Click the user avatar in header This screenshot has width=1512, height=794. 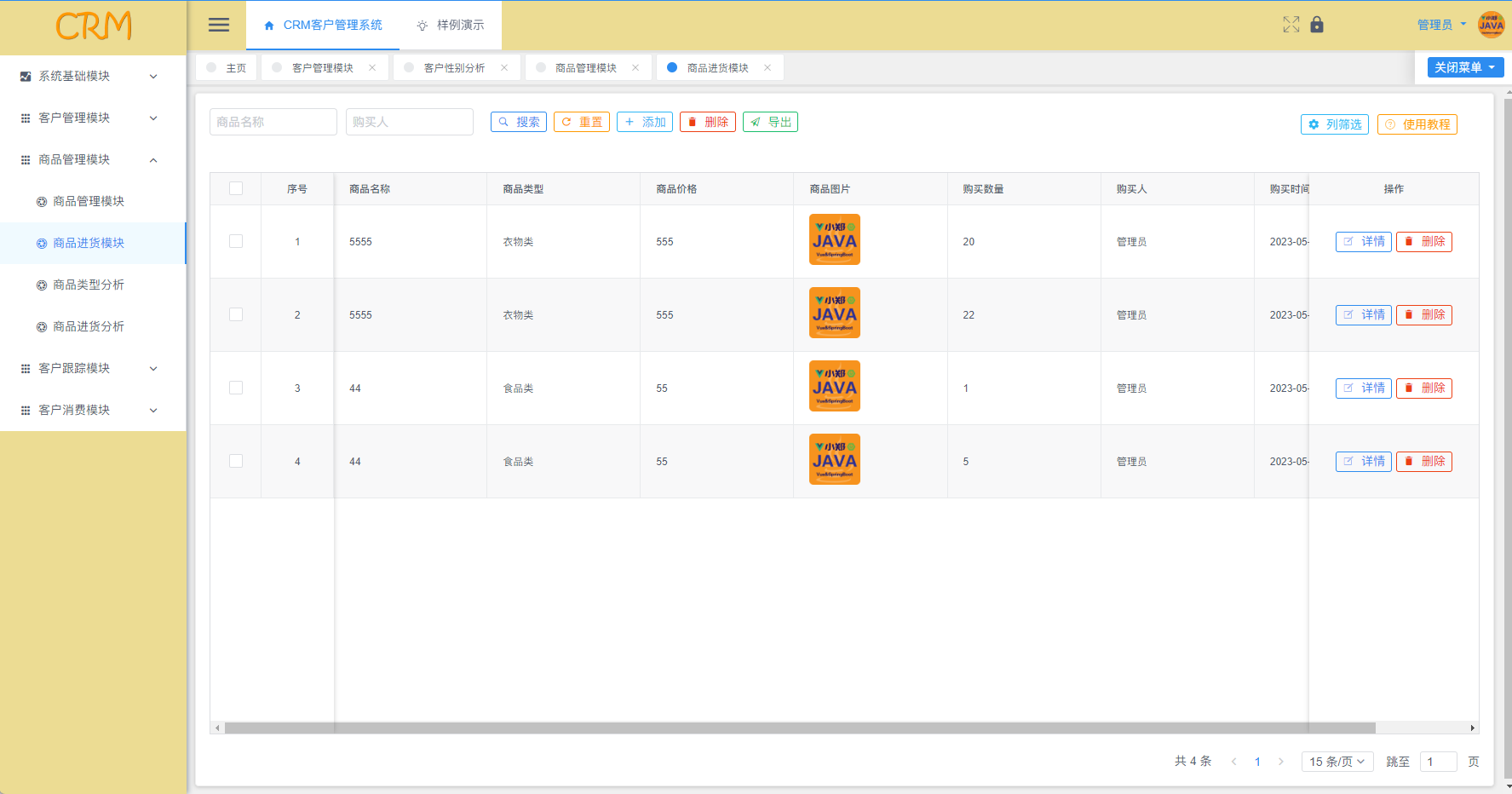[x=1491, y=25]
